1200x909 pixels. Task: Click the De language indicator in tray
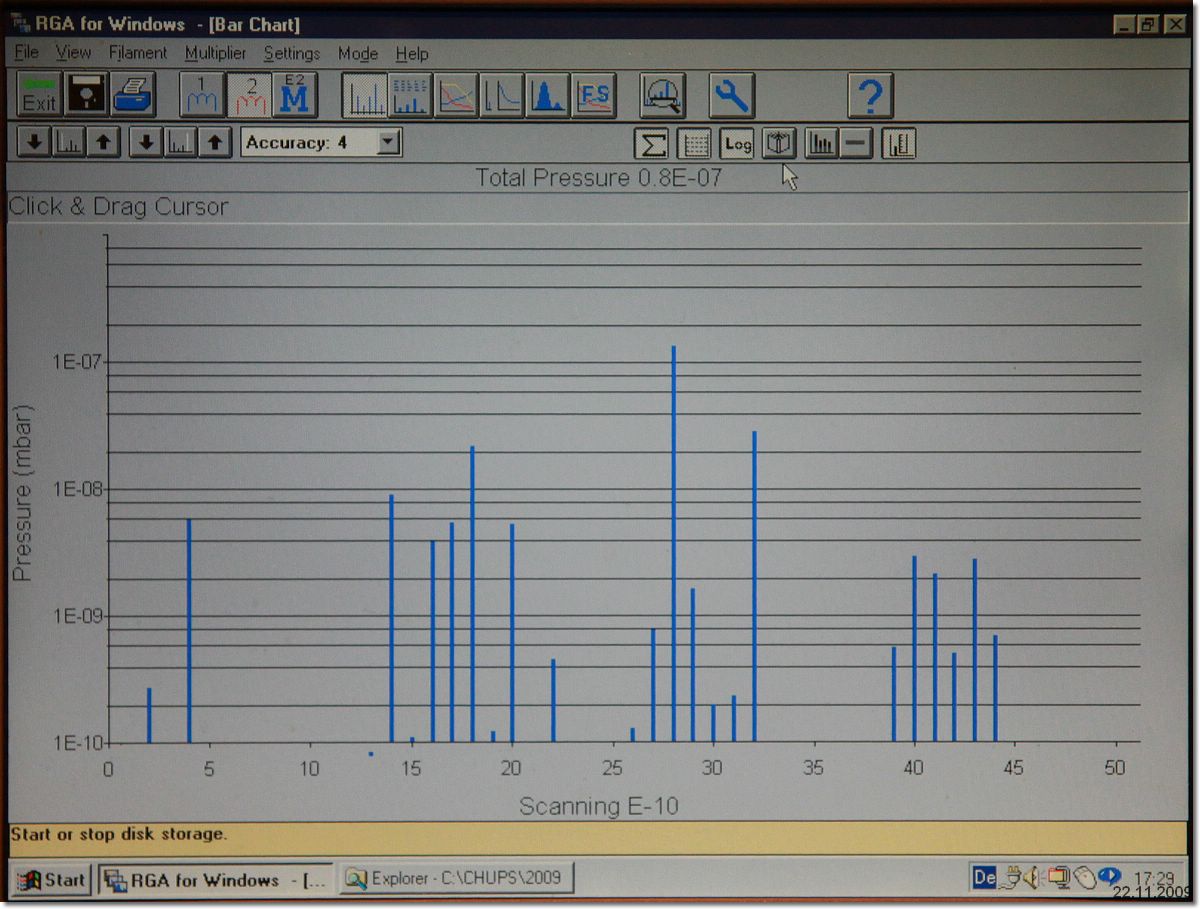point(984,878)
